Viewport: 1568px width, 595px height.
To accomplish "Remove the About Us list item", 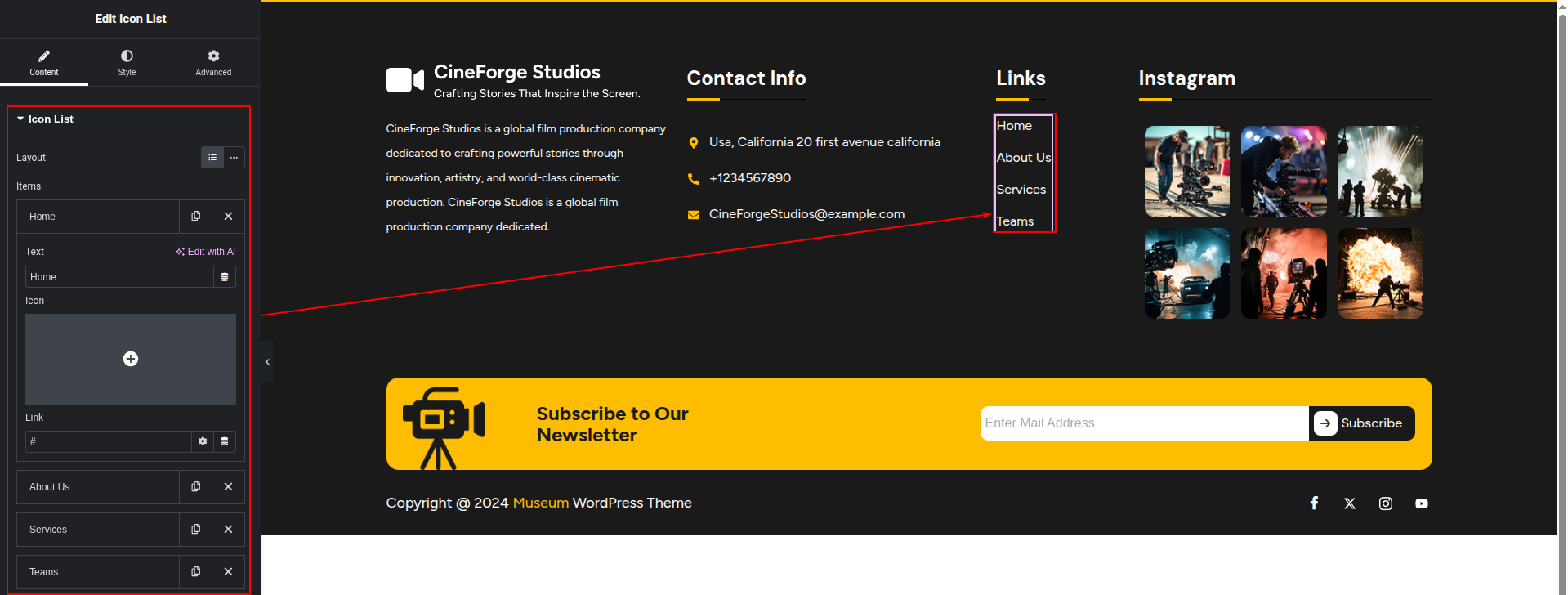I will point(229,487).
